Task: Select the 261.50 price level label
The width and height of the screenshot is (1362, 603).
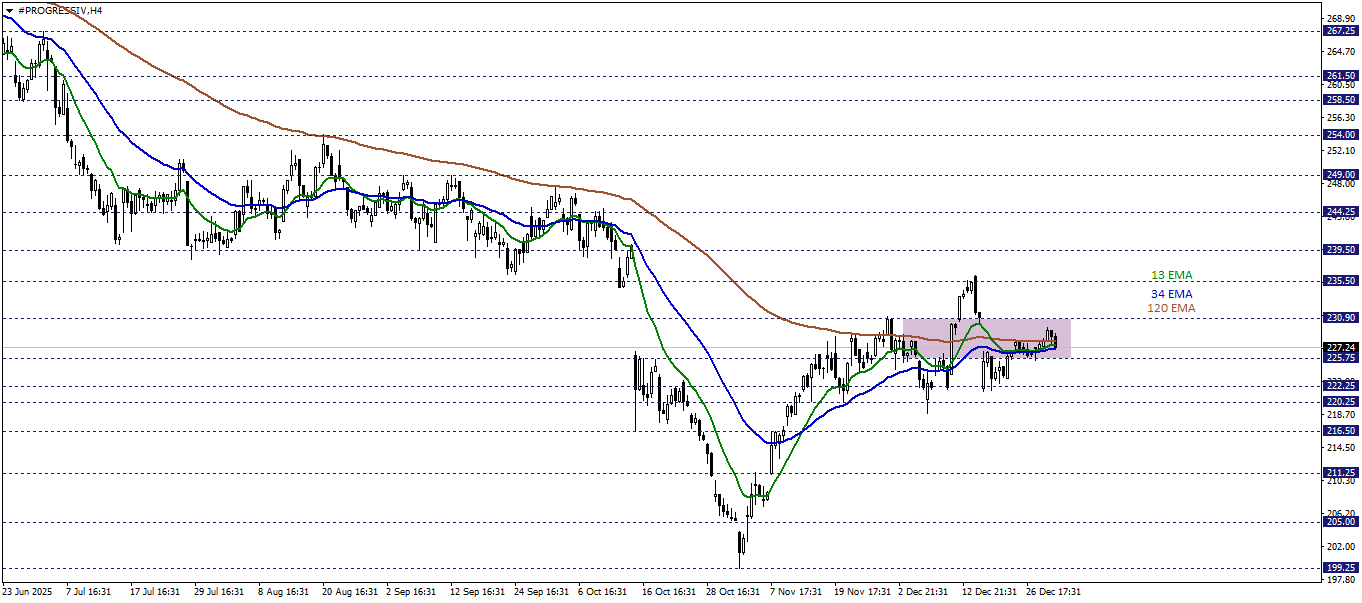Action: [1339, 76]
